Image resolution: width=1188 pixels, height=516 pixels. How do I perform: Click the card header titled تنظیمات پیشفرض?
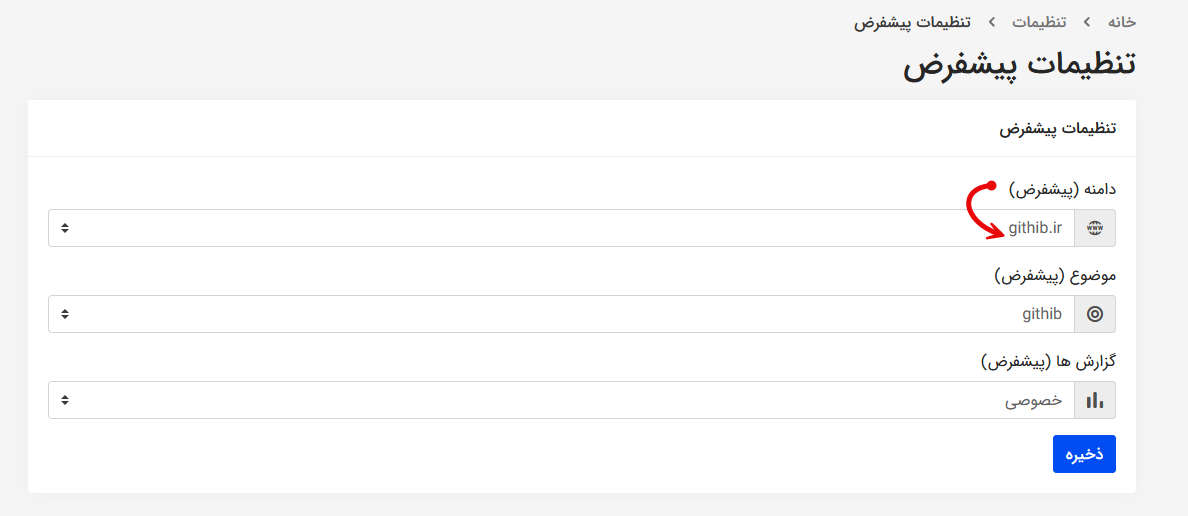tap(1058, 129)
